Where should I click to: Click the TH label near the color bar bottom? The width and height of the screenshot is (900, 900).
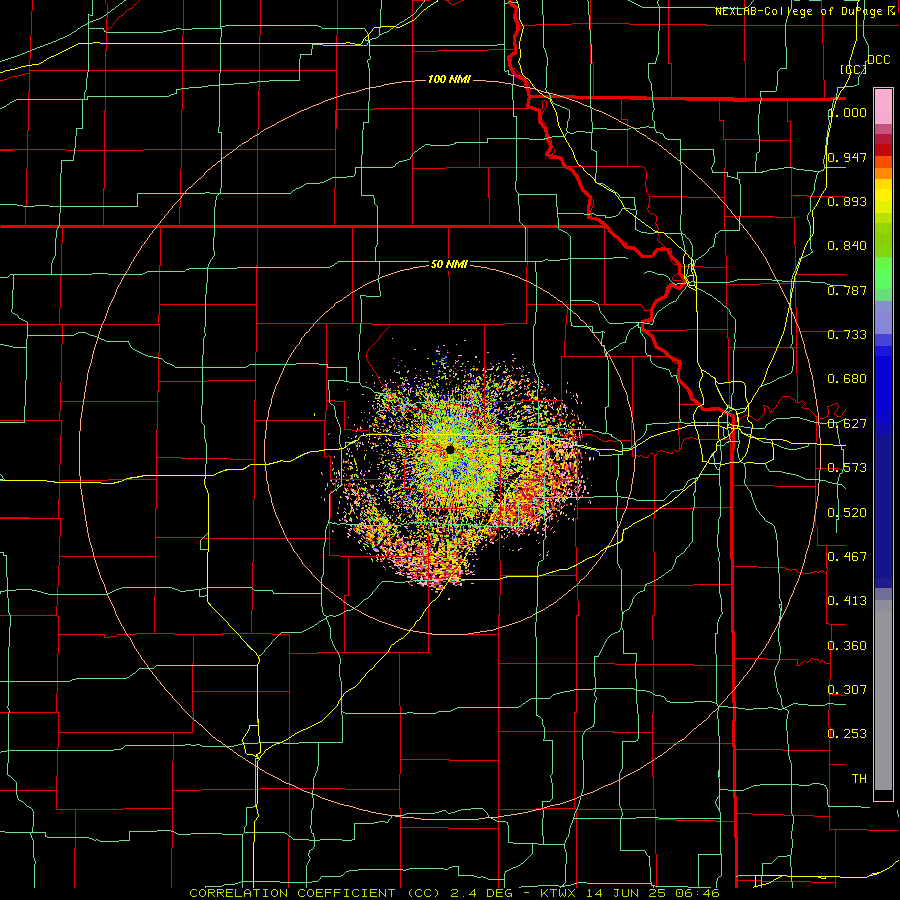(x=859, y=779)
